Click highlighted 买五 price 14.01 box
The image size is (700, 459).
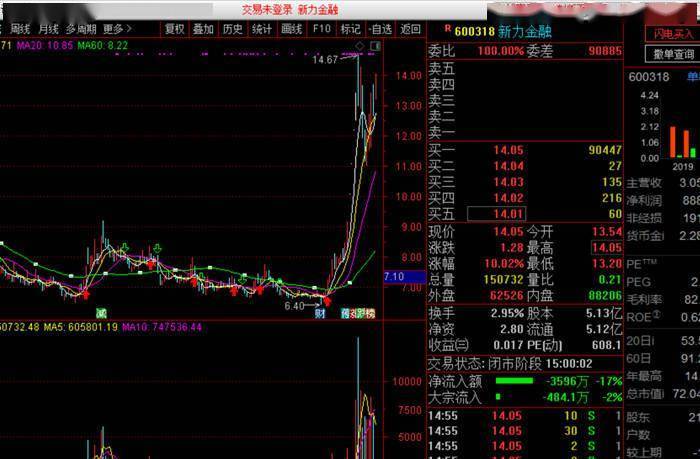coord(496,214)
